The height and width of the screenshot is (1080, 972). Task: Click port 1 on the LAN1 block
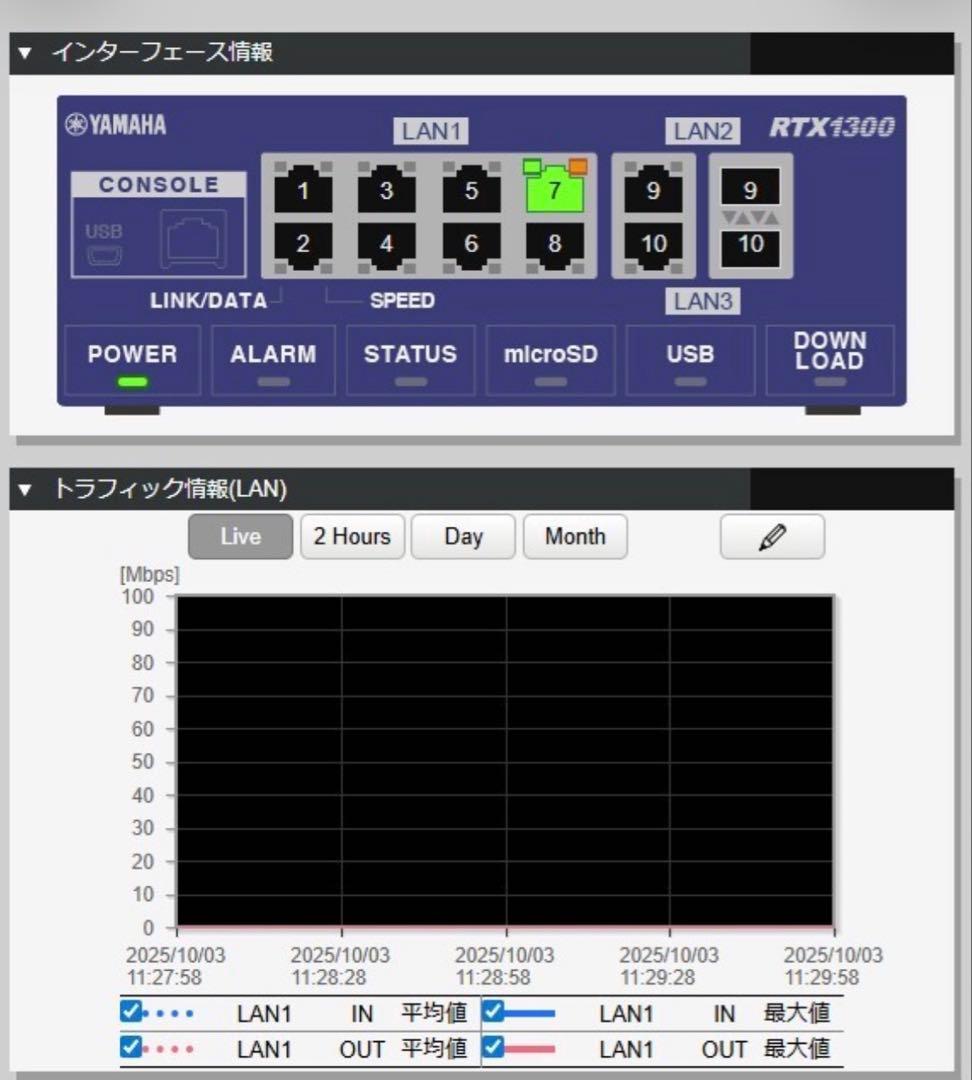[x=302, y=191]
